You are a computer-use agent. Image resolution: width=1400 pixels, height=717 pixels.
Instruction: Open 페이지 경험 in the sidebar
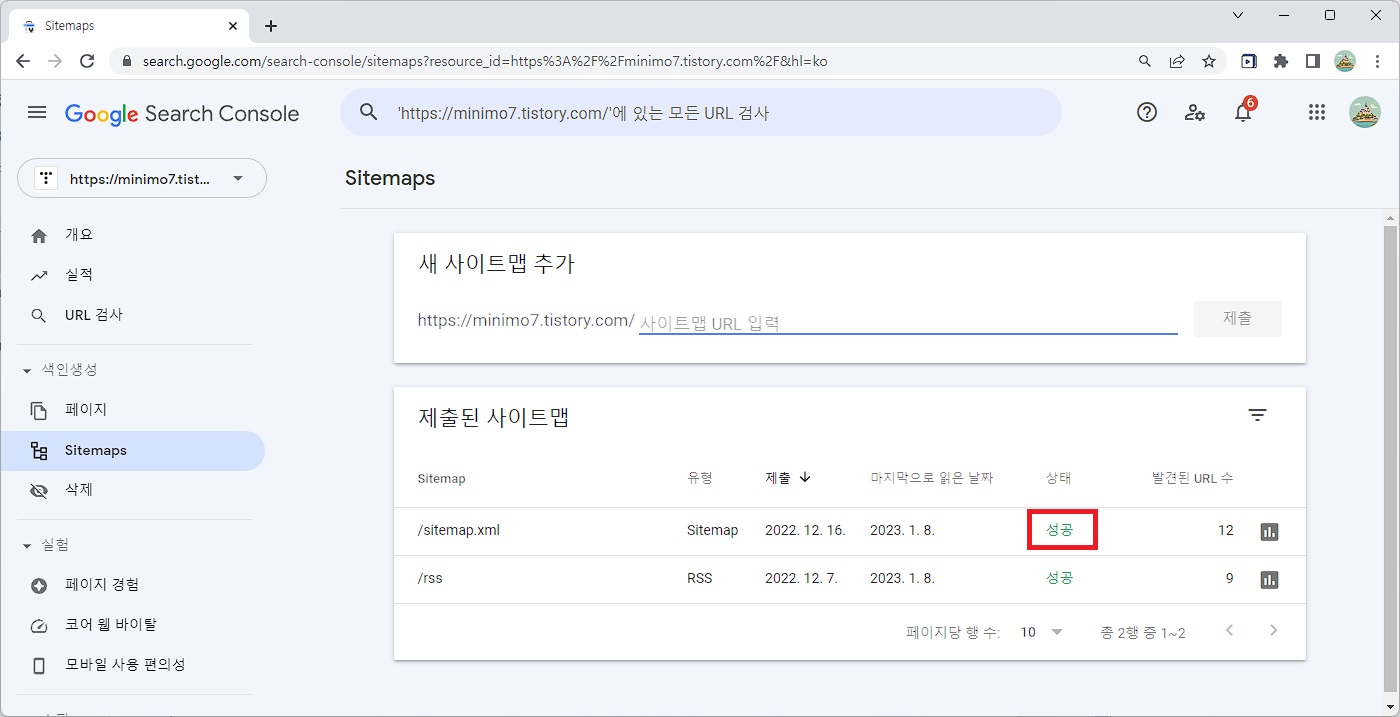[x=133, y=585]
